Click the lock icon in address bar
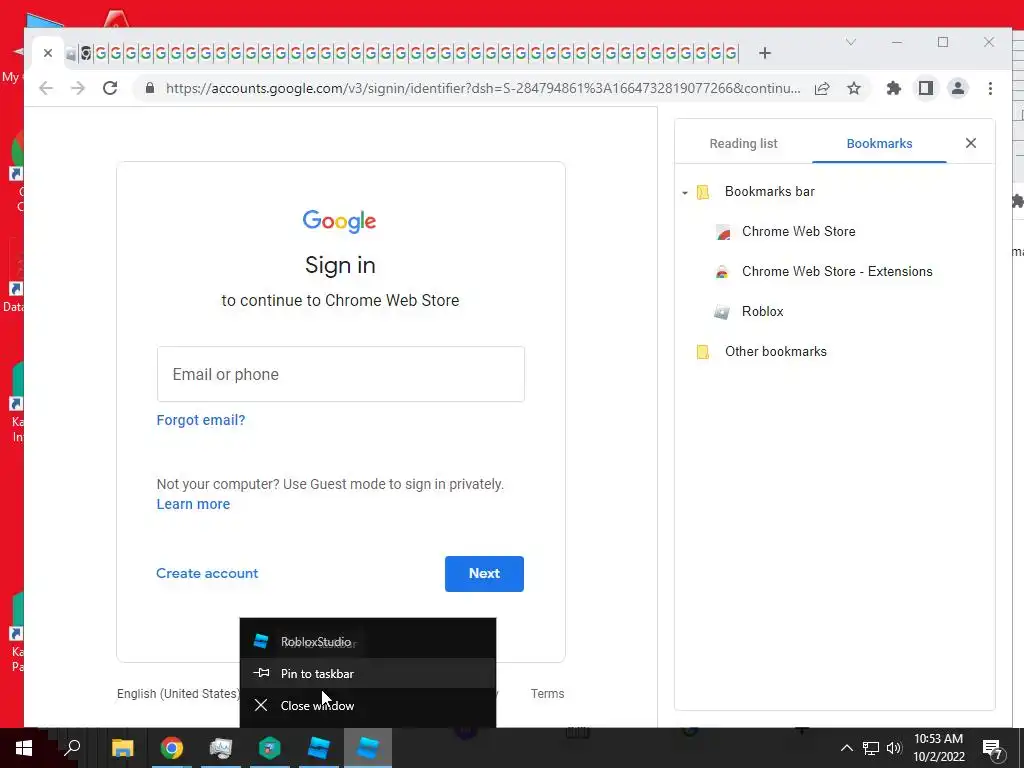This screenshot has width=1024, height=768. coord(150,88)
